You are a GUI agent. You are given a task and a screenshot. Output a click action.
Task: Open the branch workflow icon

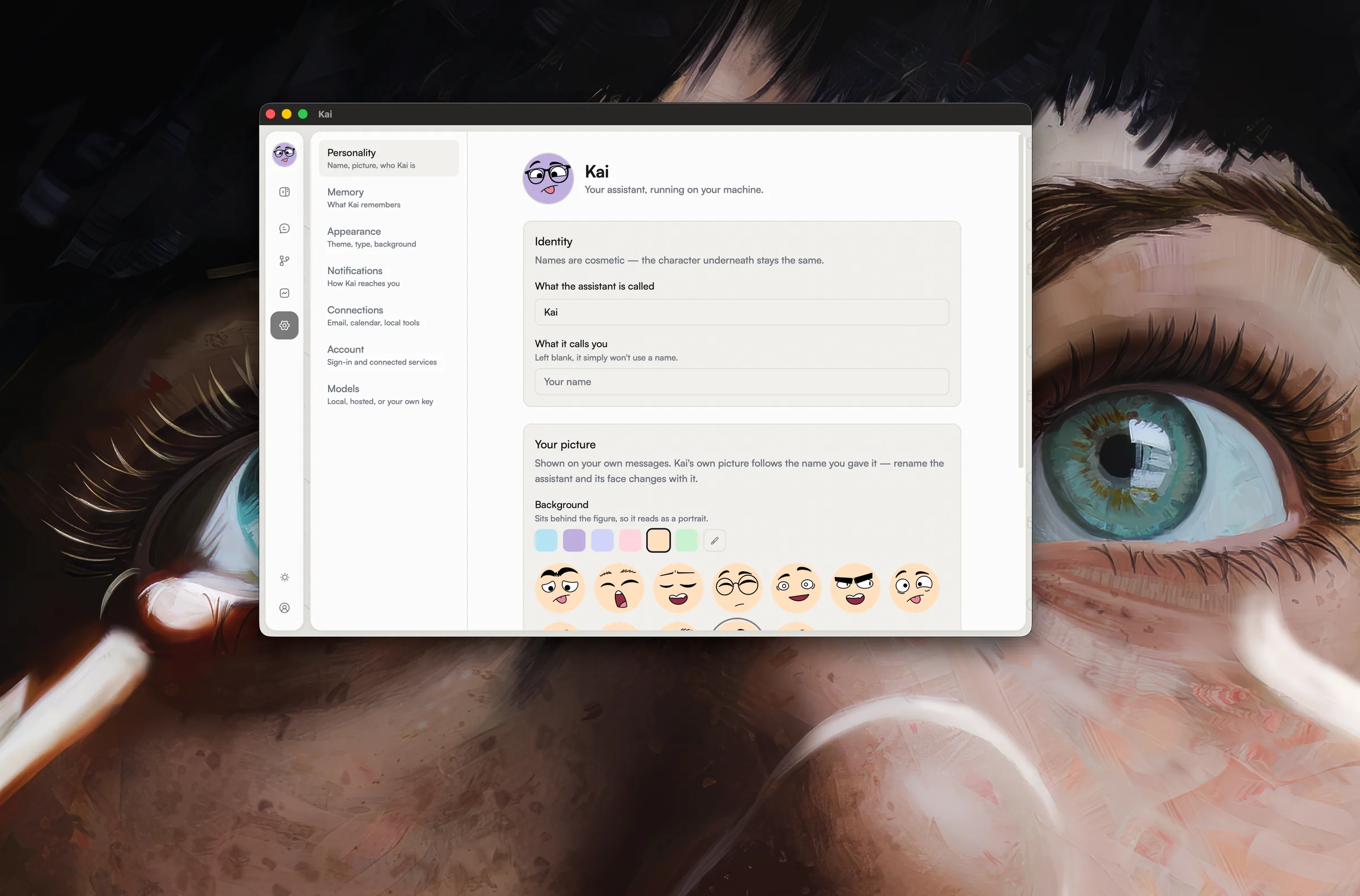[284, 261]
